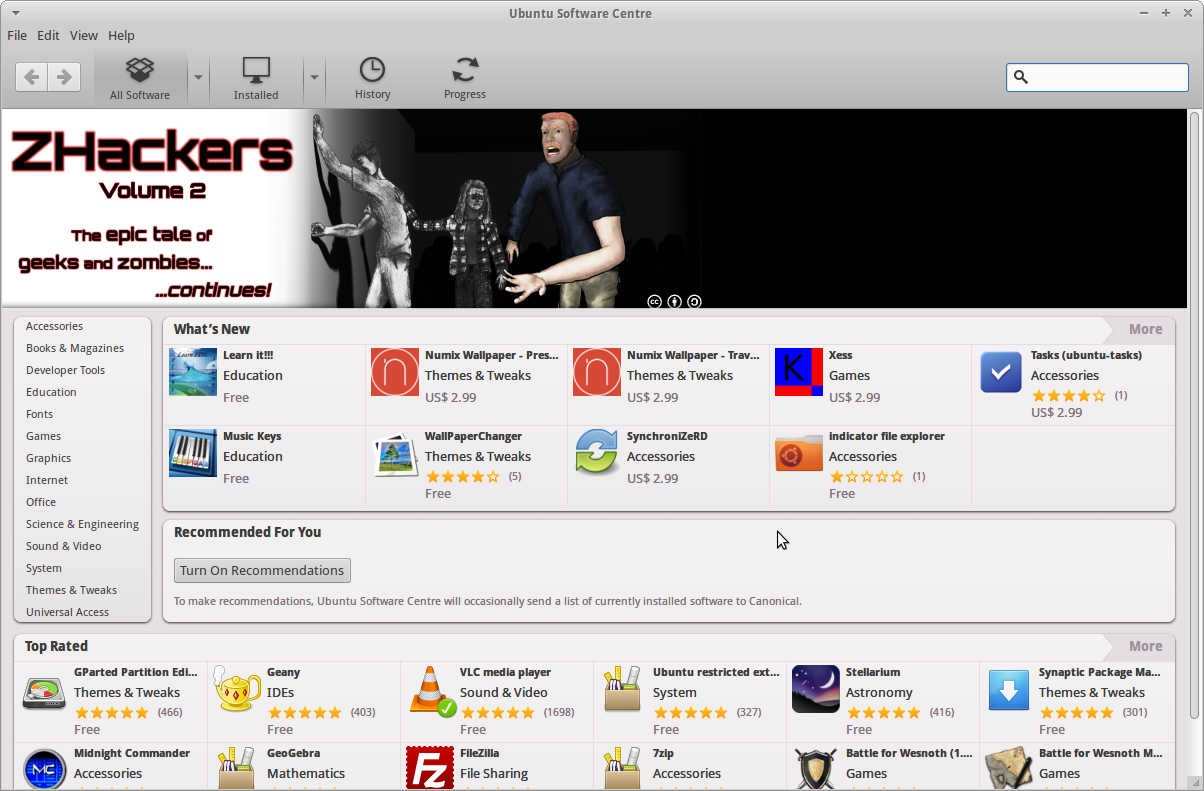Open the All Software view
This screenshot has width=1204, height=791.
click(140, 78)
